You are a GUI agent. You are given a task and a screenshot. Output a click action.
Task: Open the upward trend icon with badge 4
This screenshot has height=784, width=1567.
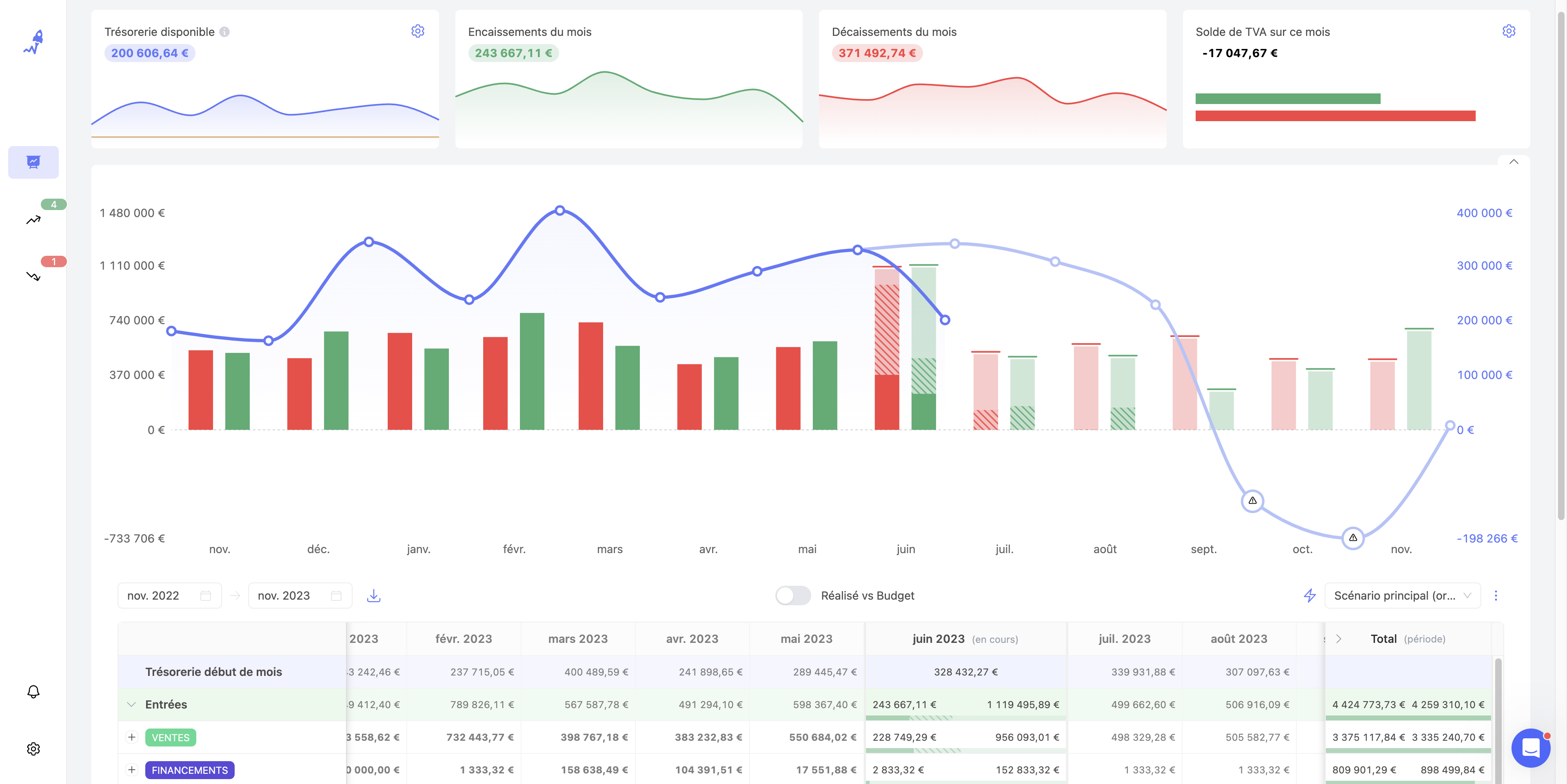pyautogui.click(x=33, y=219)
